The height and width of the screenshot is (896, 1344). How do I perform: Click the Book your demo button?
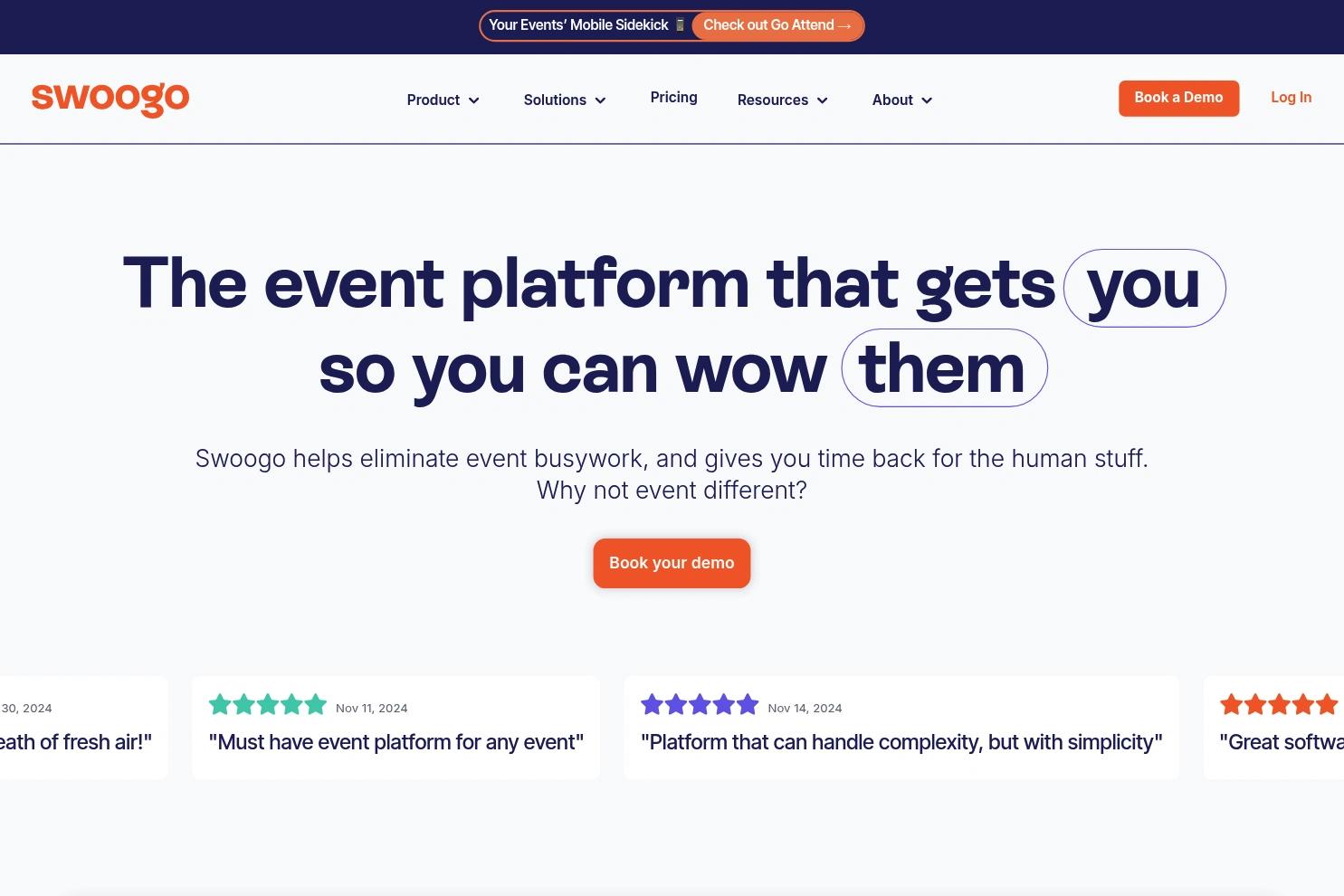672,563
